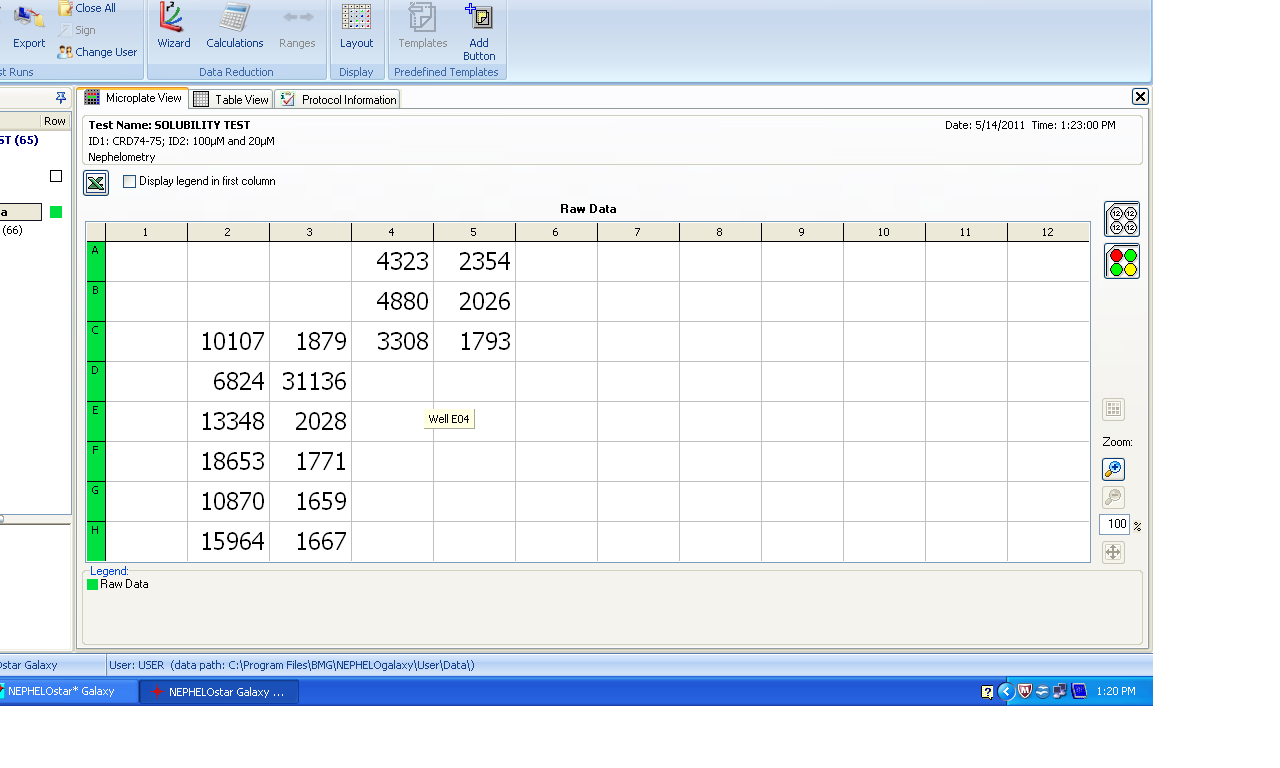Screen dimensions: 1280x768
Task: Open the Layout display icon
Action: (356, 26)
